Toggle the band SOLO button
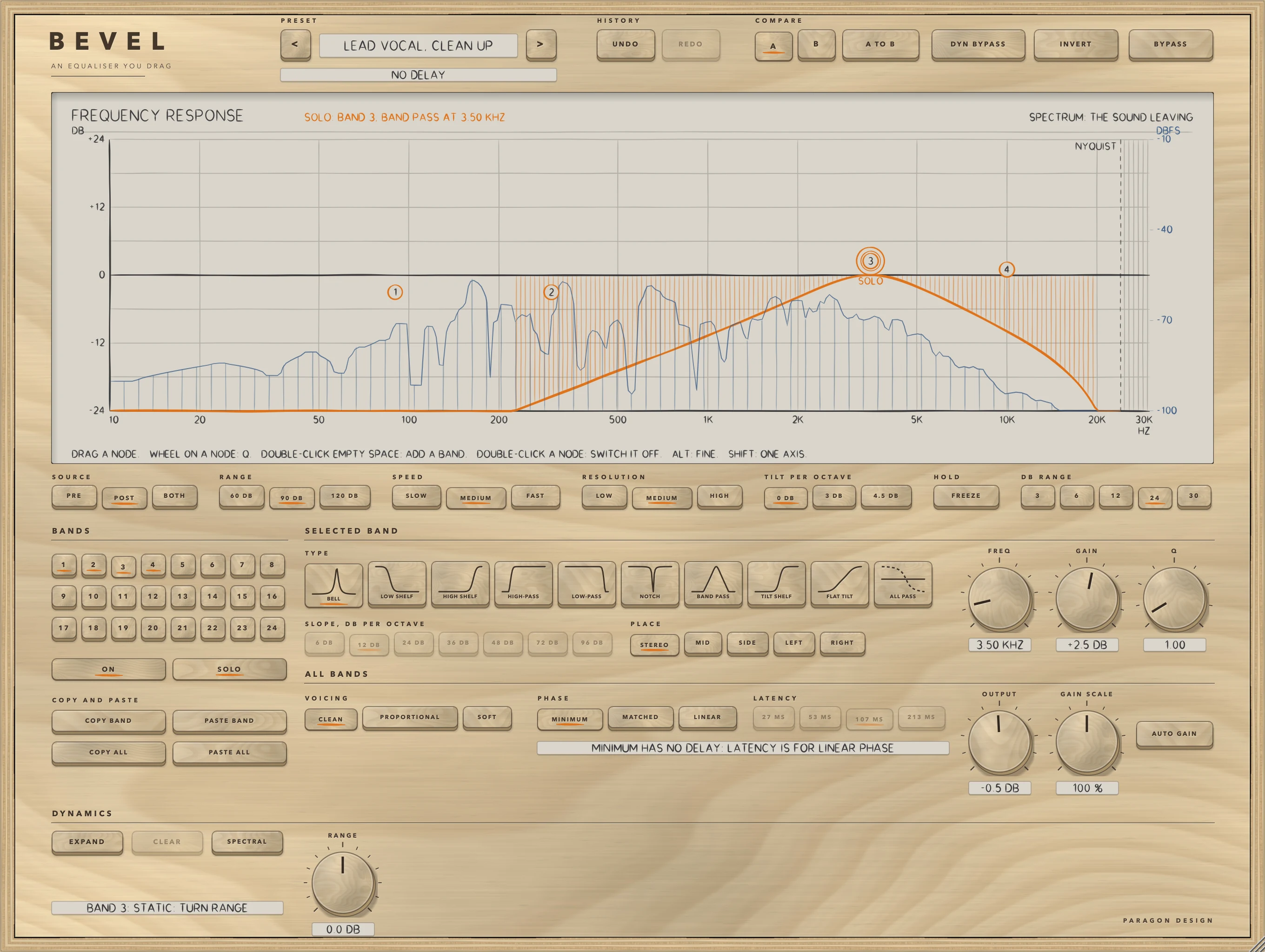Viewport: 1265px width, 952px height. (x=229, y=669)
